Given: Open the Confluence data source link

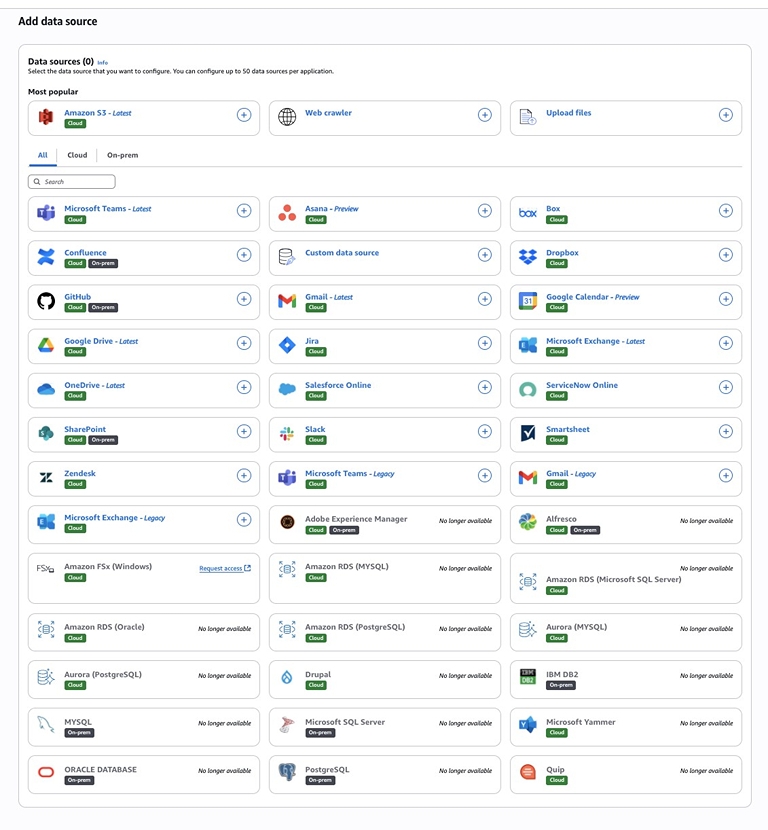Looking at the screenshot, I should pyautogui.click(x=85, y=253).
